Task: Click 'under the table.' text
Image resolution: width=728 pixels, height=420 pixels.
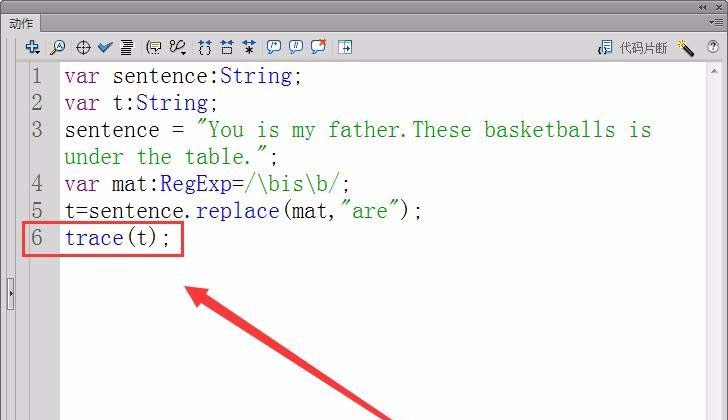Action: (157, 157)
